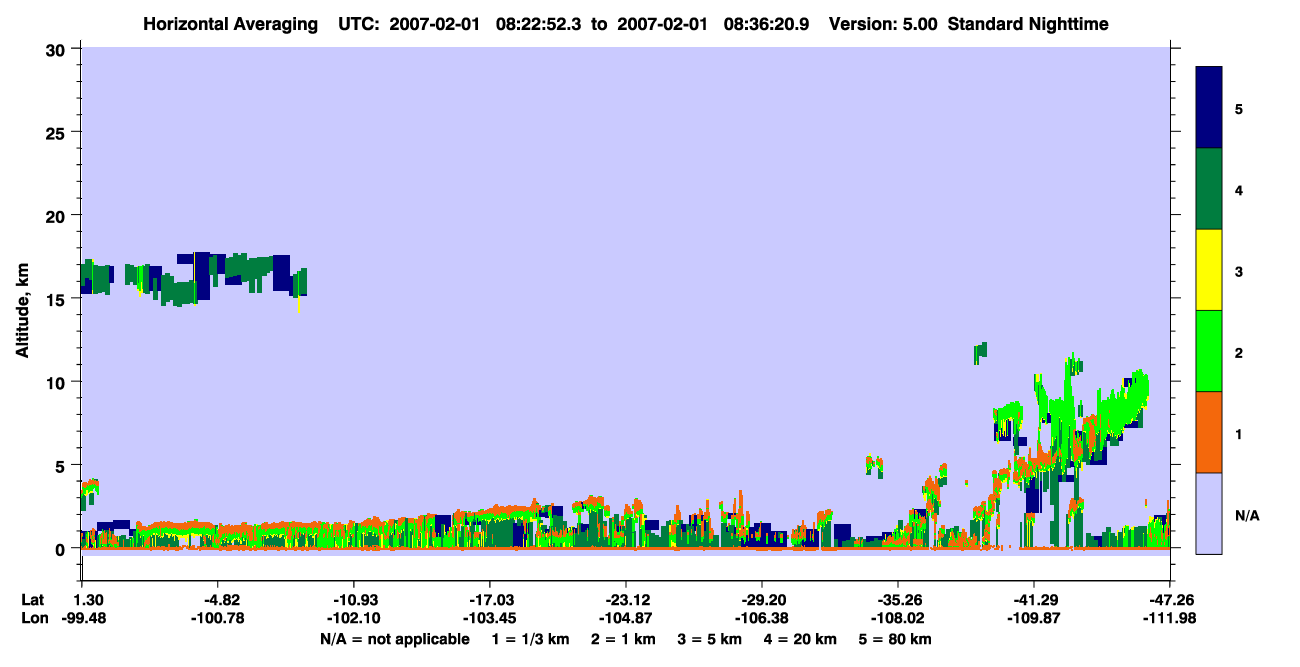Click longitude value -103.45
Screen dimensions: 1300x667
pos(489,618)
